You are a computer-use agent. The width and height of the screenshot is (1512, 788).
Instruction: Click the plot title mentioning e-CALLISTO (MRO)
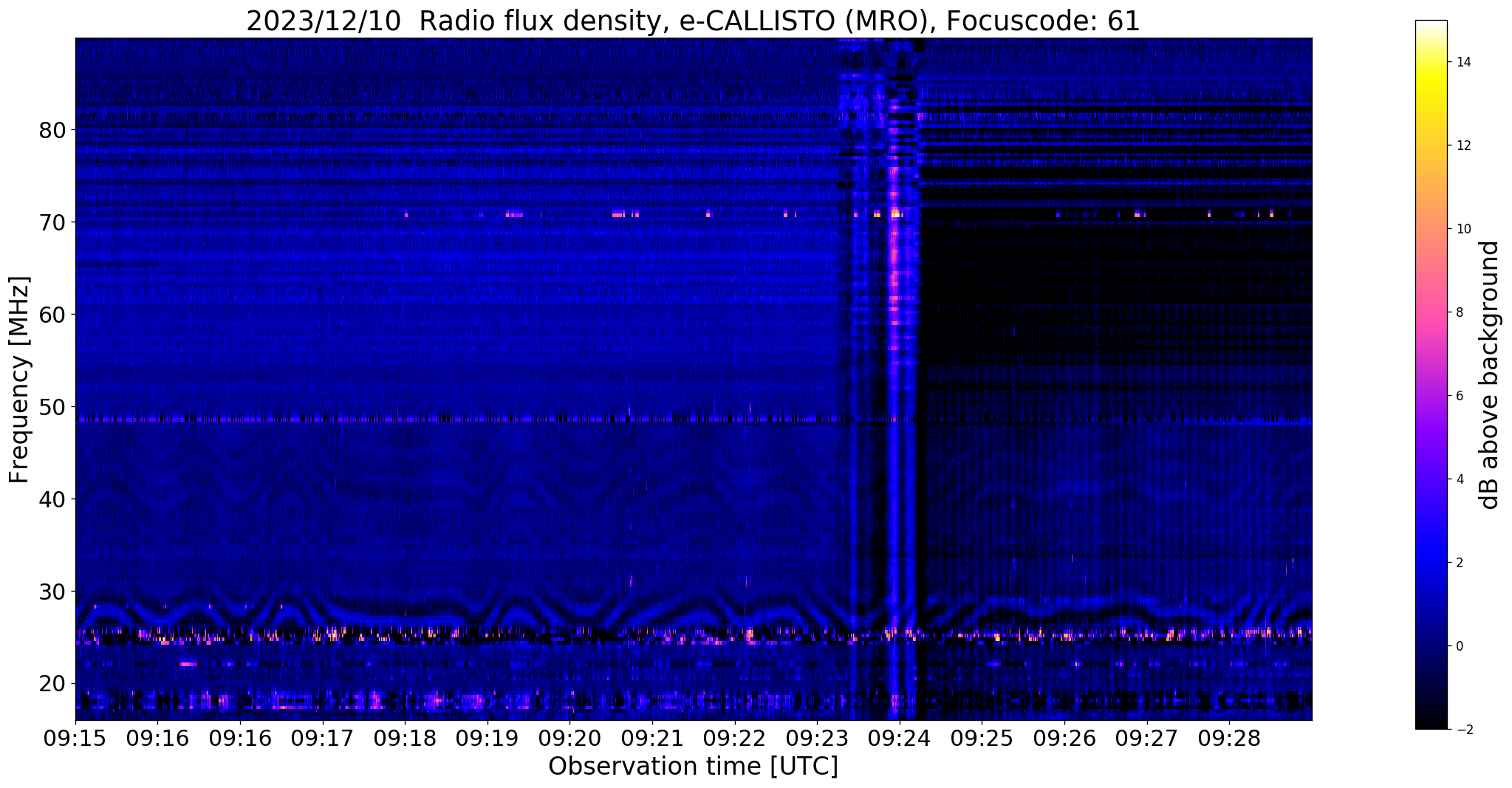point(693,21)
